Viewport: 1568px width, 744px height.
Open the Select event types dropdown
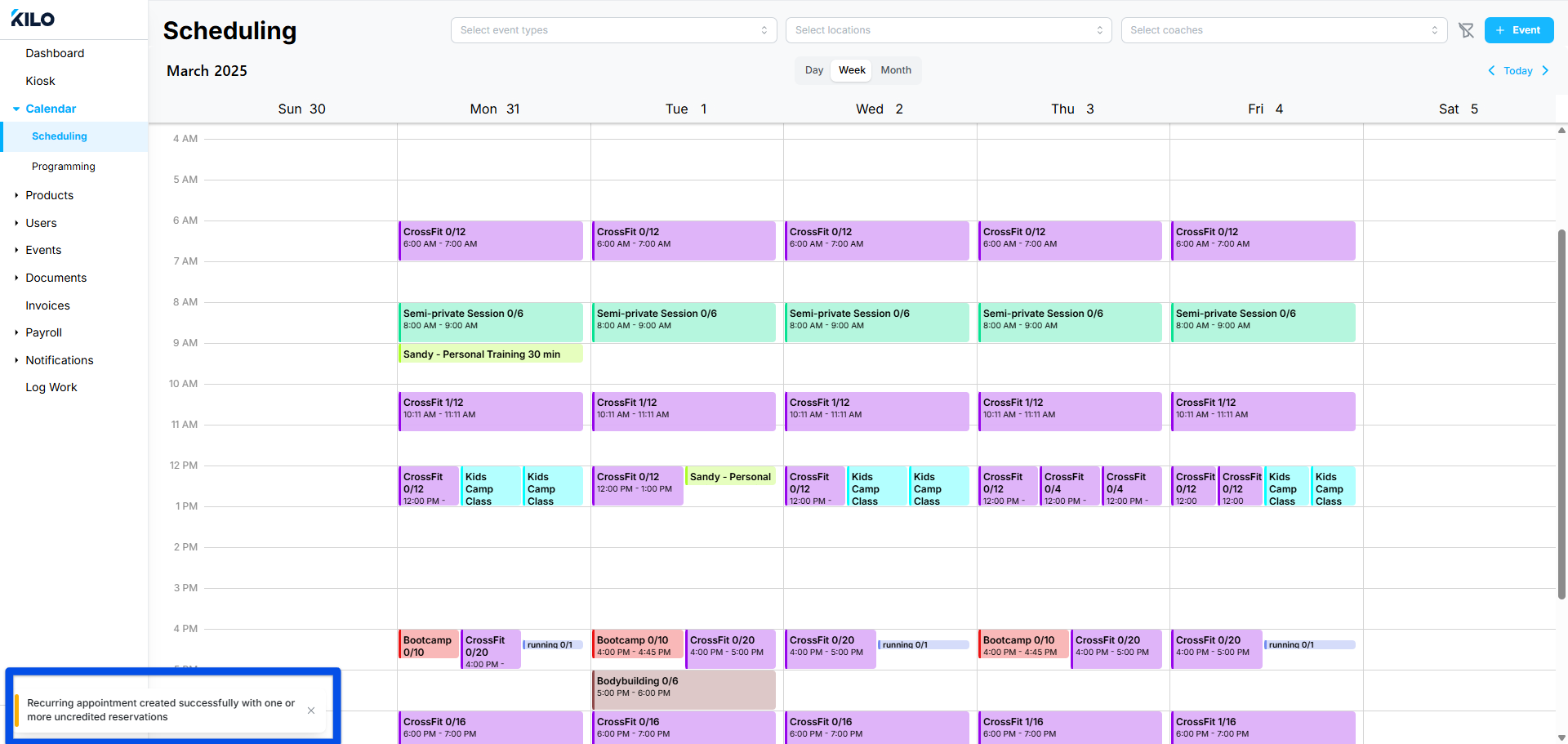click(613, 30)
